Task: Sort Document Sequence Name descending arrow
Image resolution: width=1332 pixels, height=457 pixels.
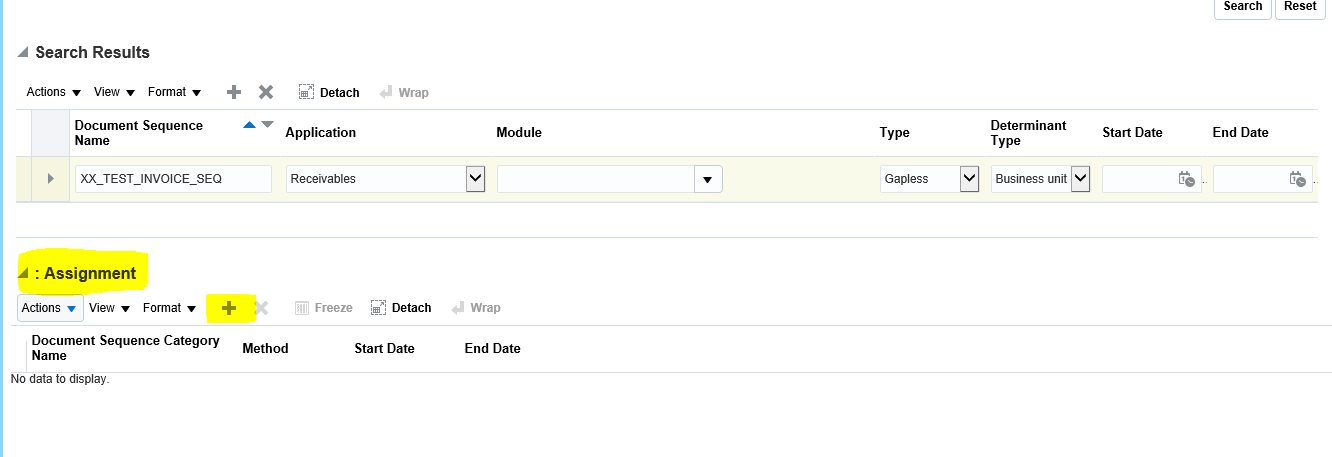Action: (267, 125)
